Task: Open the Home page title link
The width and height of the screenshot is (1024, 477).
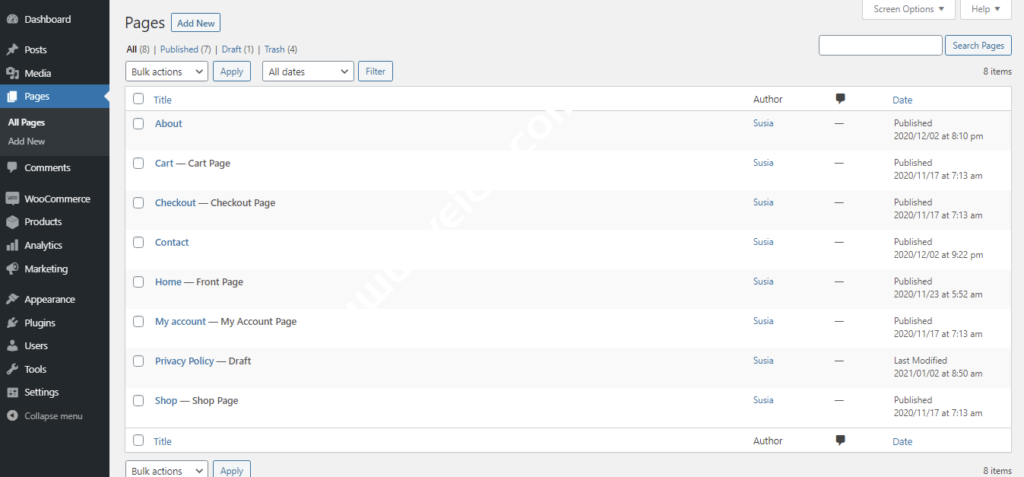Action: pyautogui.click(x=168, y=282)
